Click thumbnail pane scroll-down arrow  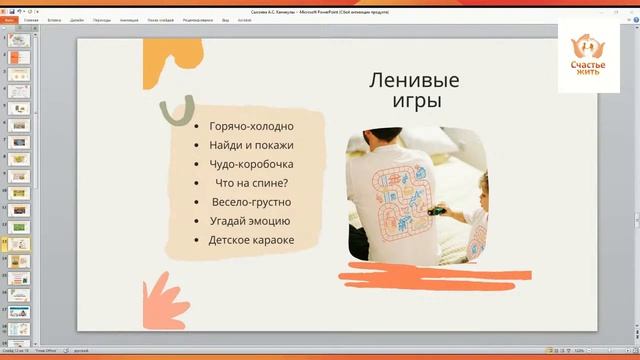coord(35,344)
